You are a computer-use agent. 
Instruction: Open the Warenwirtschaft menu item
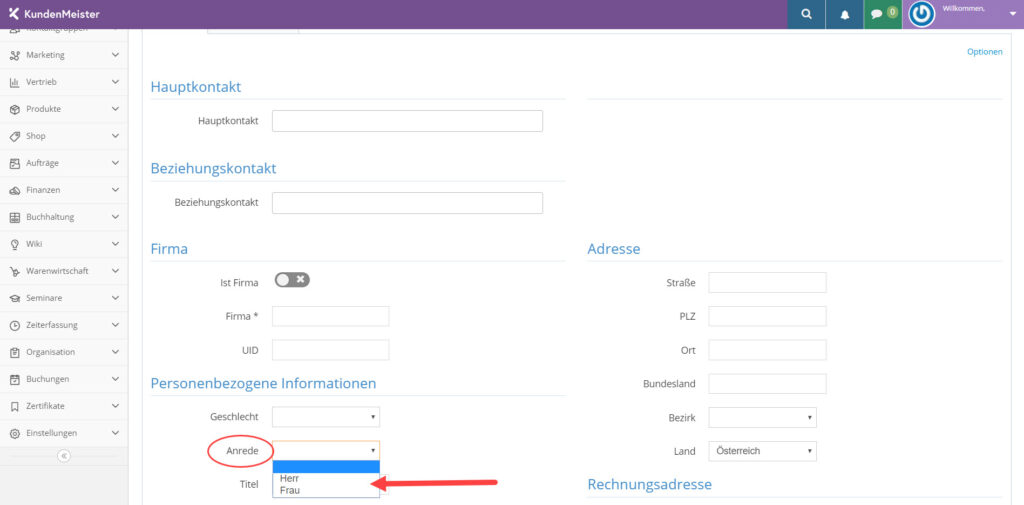[x=64, y=271]
